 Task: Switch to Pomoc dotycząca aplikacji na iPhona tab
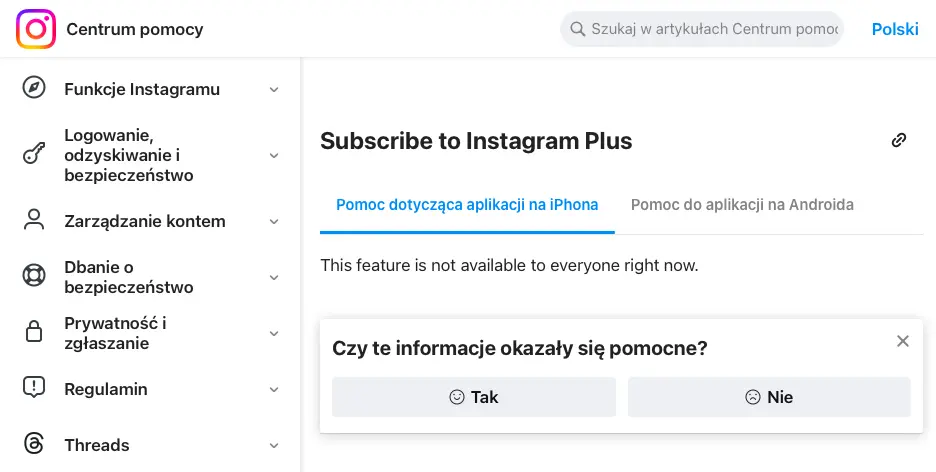(x=467, y=205)
